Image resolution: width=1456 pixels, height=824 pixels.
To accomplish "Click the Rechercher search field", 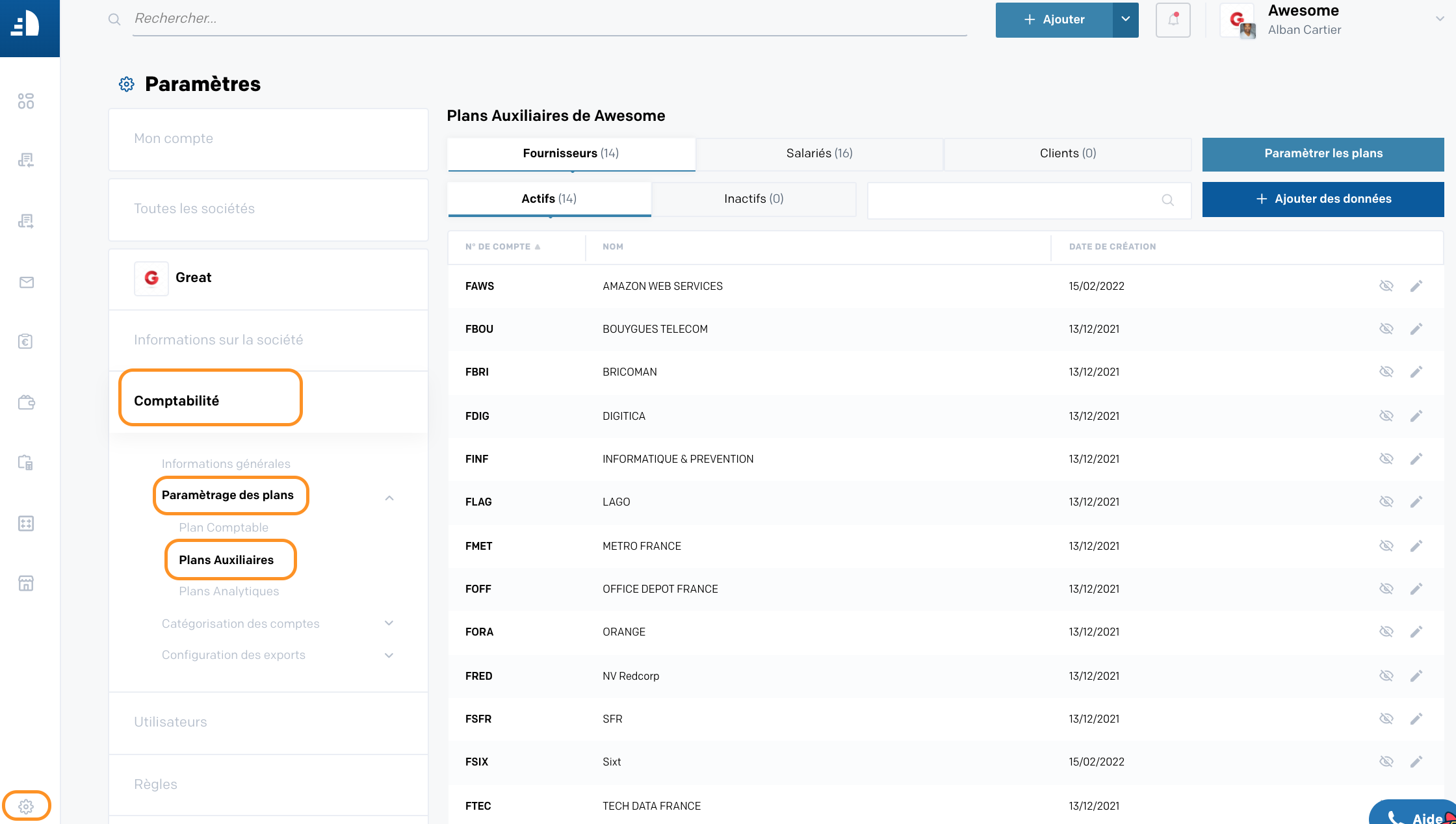I will (550, 19).
